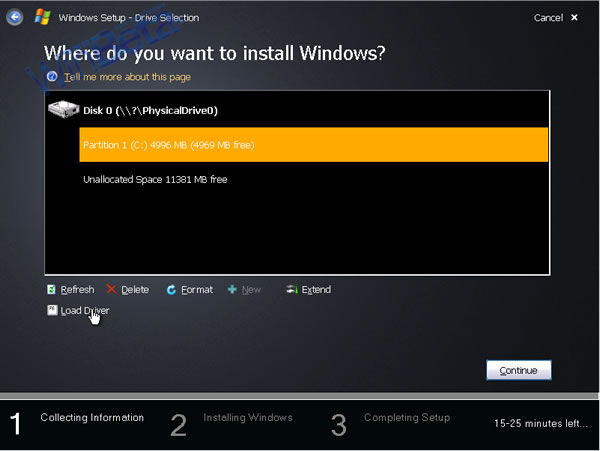Open 'Tell me more about this page'
Image resolution: width=600 pixels, height=451 pixels.
point(127,77)
